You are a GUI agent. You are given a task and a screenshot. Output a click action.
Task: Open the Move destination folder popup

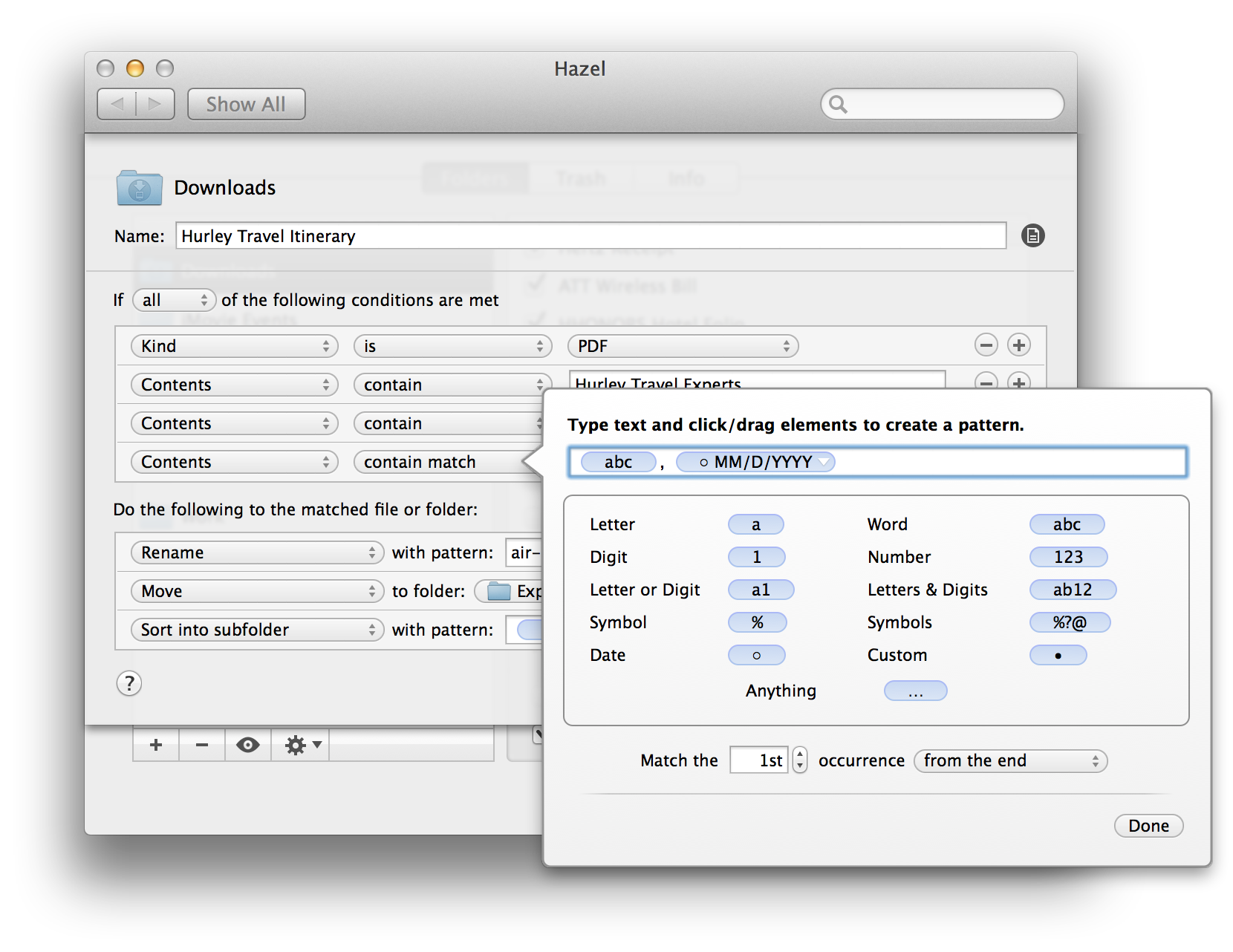[x=510, y=591]
